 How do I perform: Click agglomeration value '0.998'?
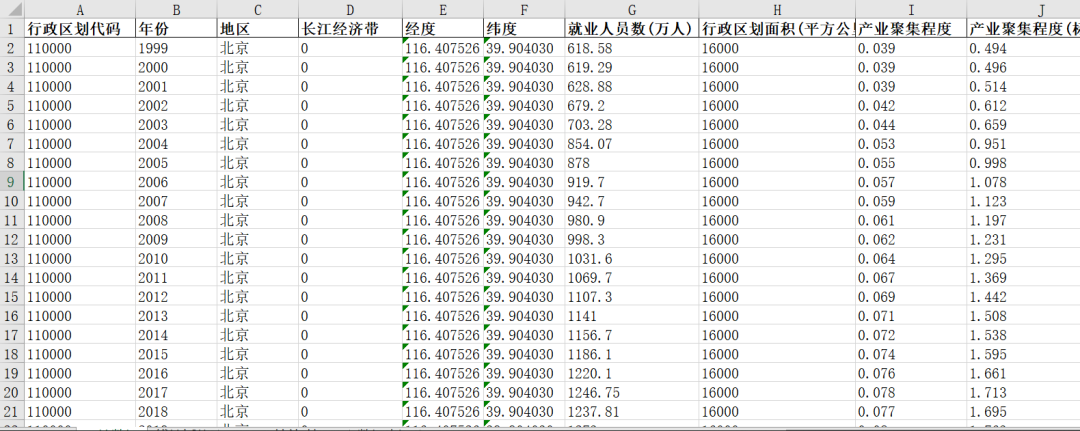click(1023, 163)
